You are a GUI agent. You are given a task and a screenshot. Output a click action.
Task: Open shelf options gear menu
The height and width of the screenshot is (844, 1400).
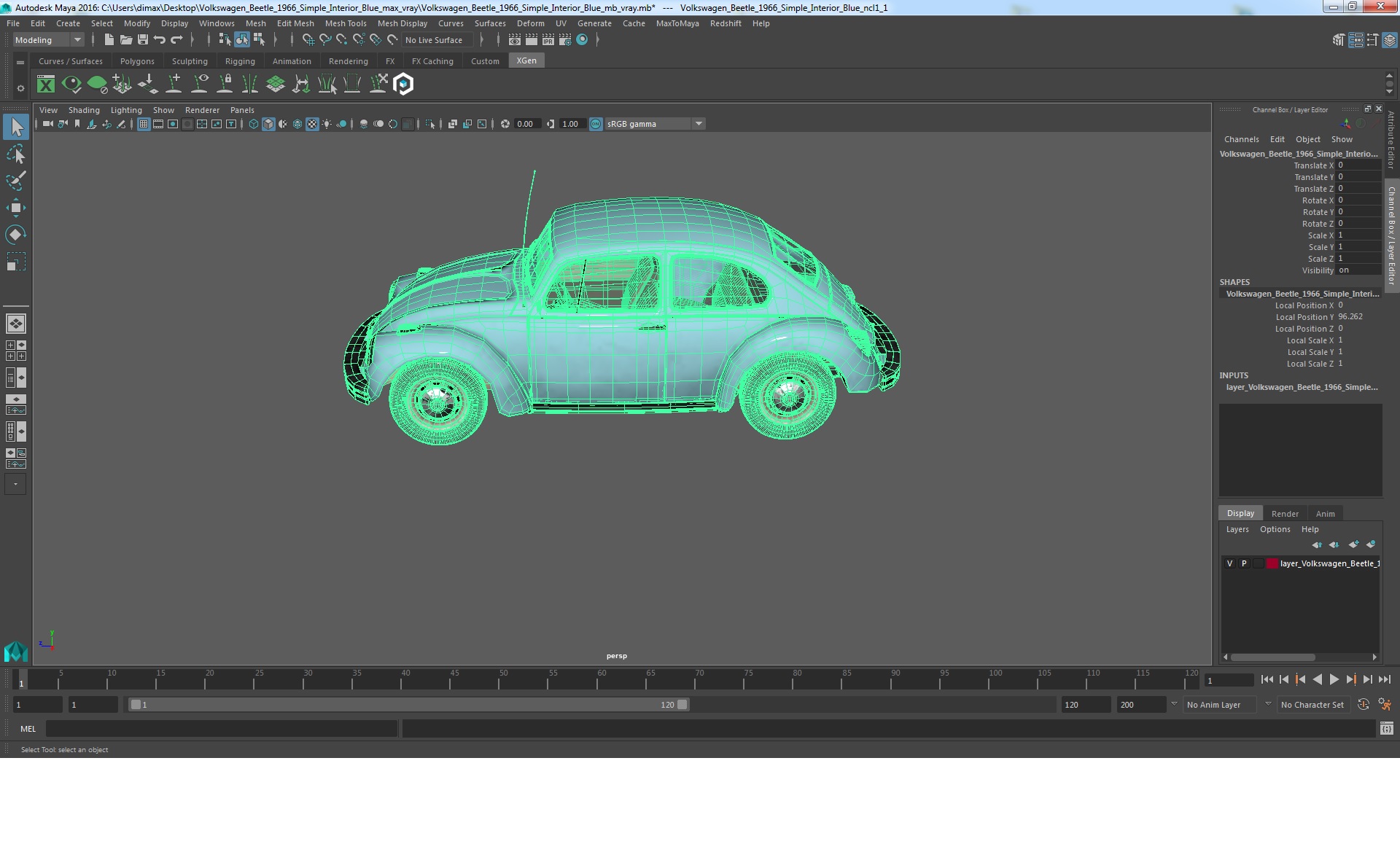point(20,88)
